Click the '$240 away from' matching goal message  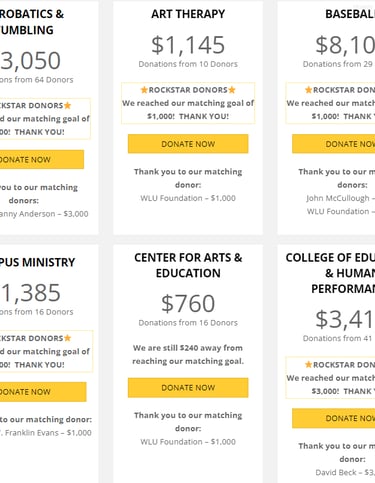click(188, 354)
